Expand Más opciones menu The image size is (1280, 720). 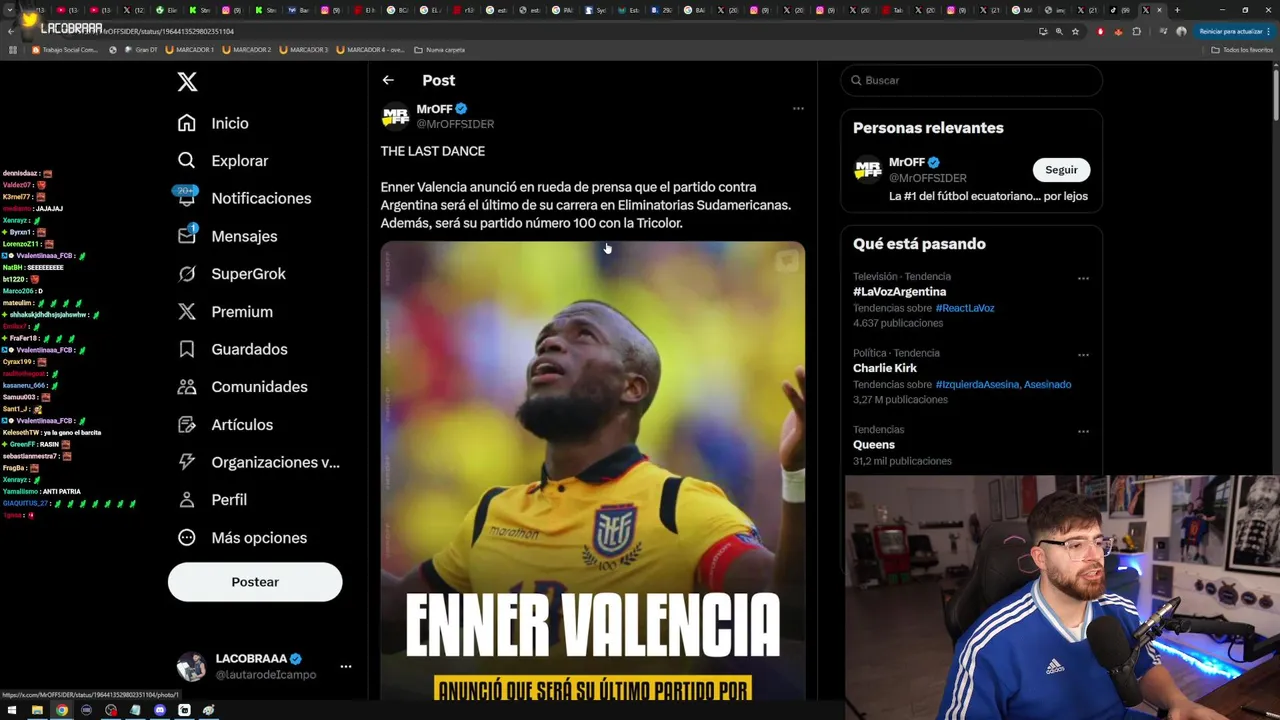point(242,538)
